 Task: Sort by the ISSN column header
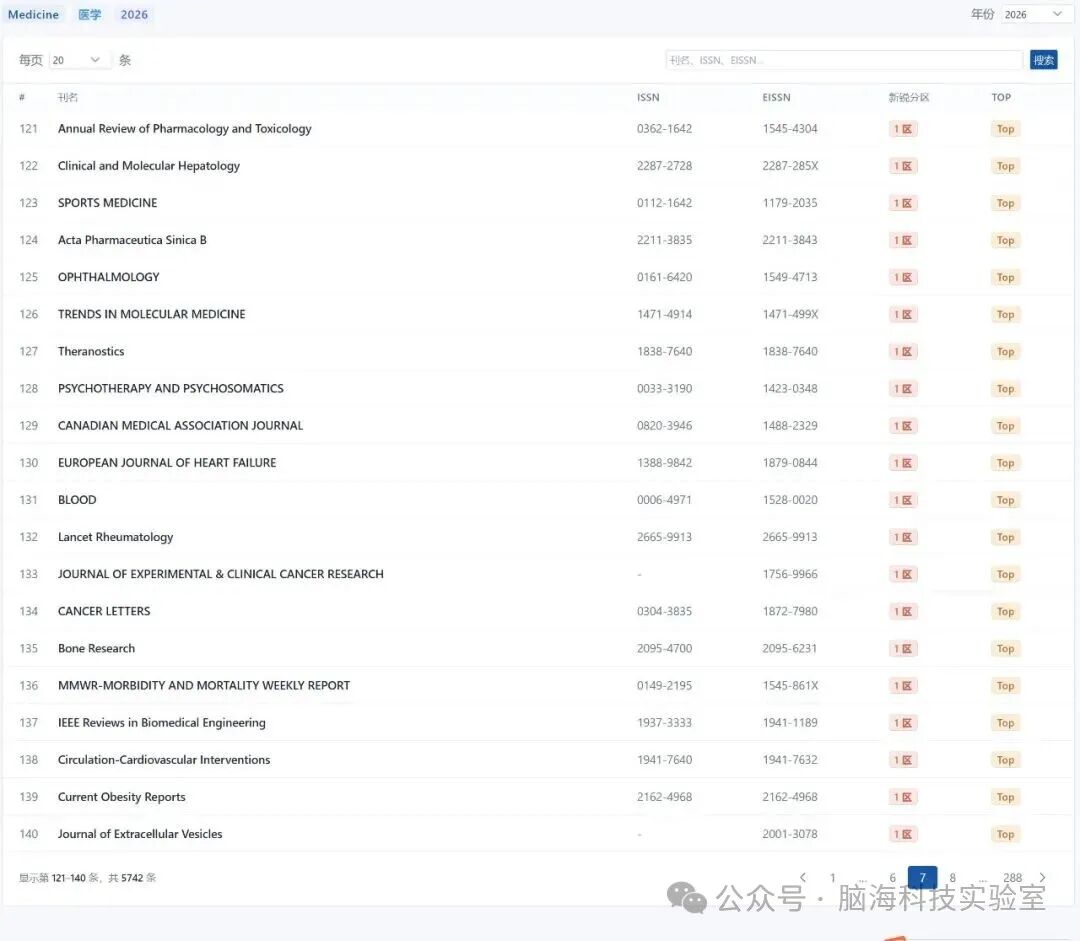click(648, 97)
